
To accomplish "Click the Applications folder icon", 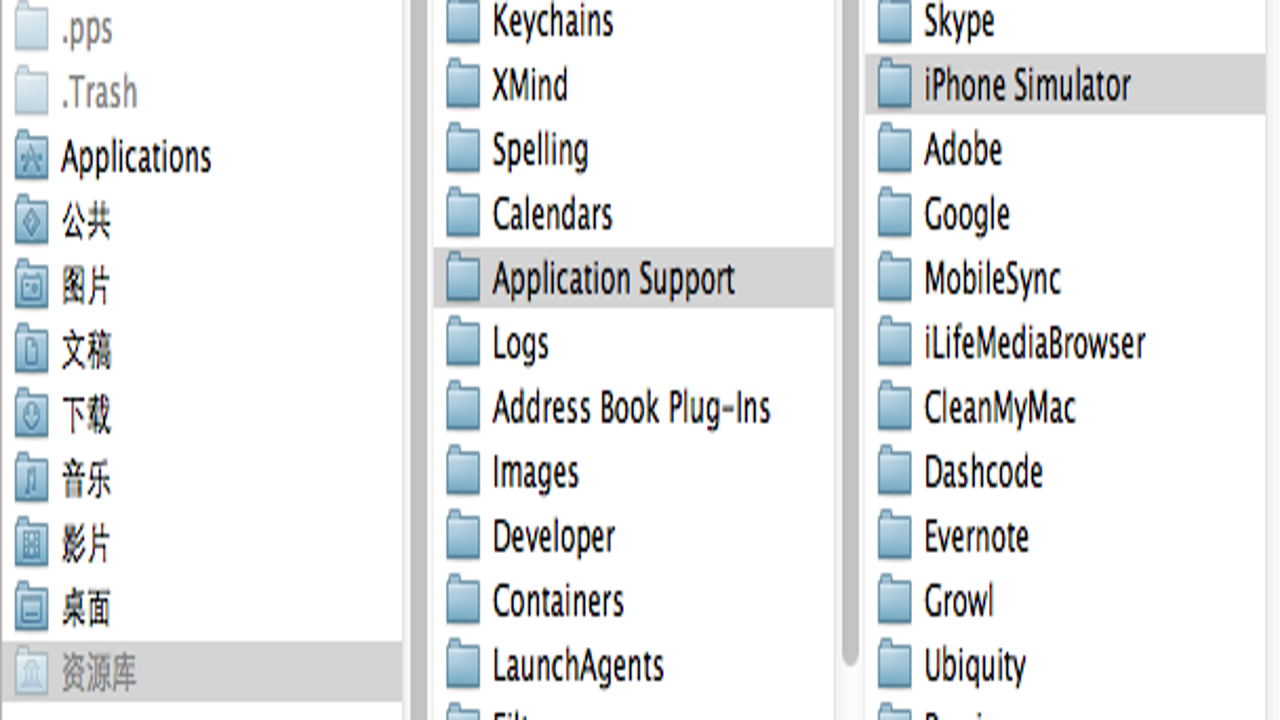I will 32,157.
